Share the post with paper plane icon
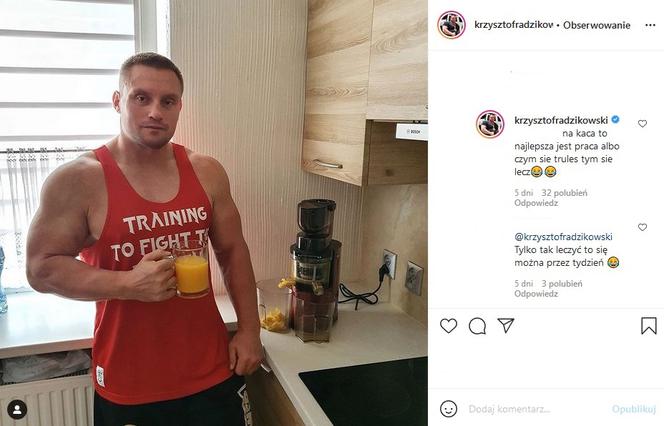This screenshot has width=664, height=426. pyautogui.click(x=506, y=325)
